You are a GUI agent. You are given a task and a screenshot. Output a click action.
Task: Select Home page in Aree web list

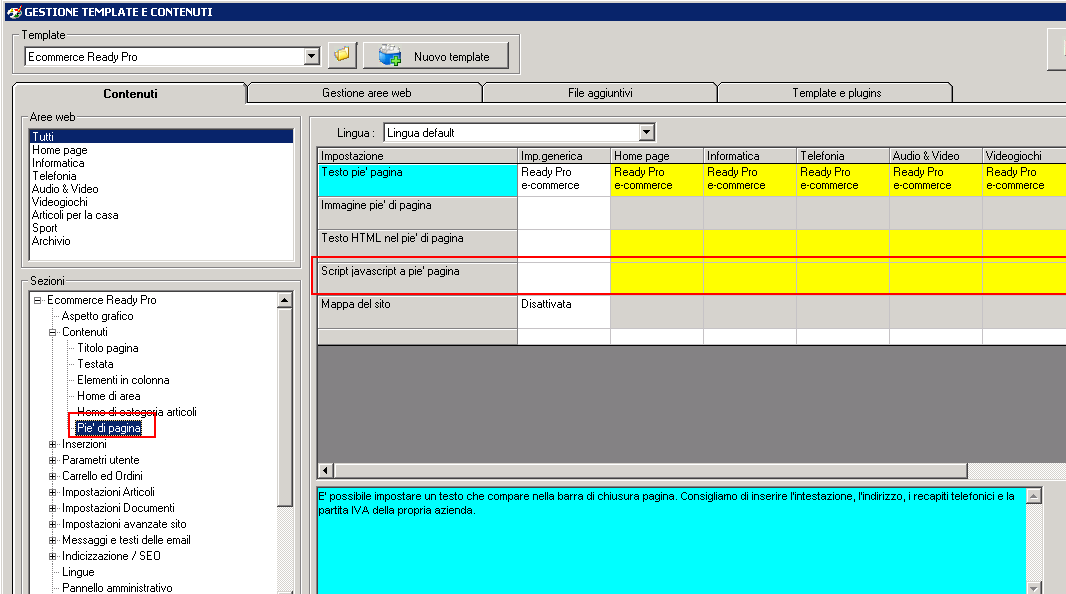tap(59, 150)
